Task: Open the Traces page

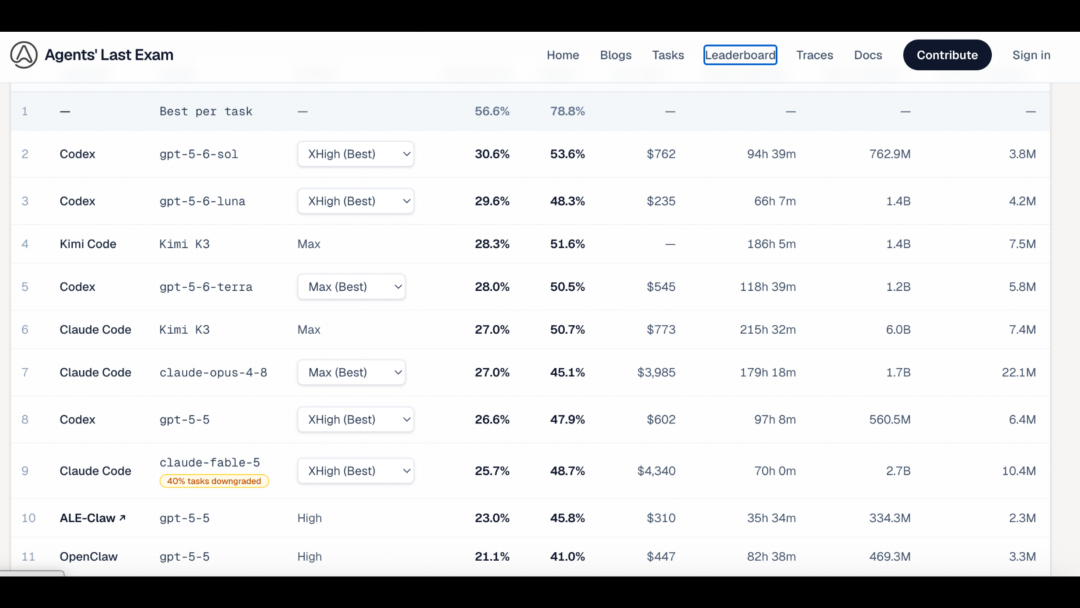Action: 815,55
